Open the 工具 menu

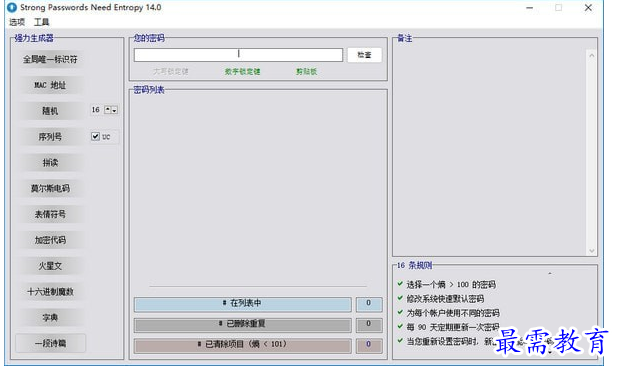[41, 22]
